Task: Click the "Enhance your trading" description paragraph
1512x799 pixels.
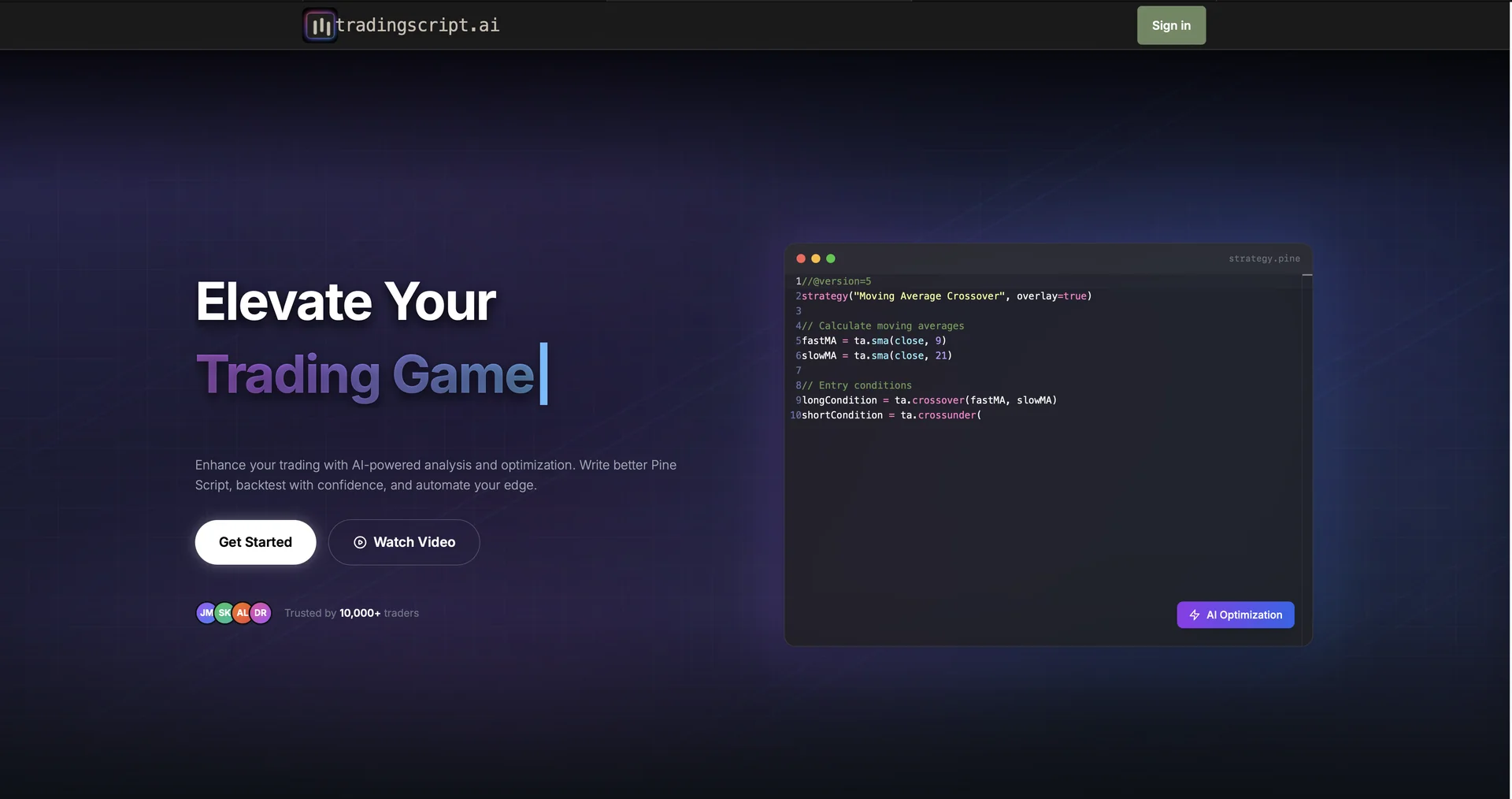Action: (436, 475)
